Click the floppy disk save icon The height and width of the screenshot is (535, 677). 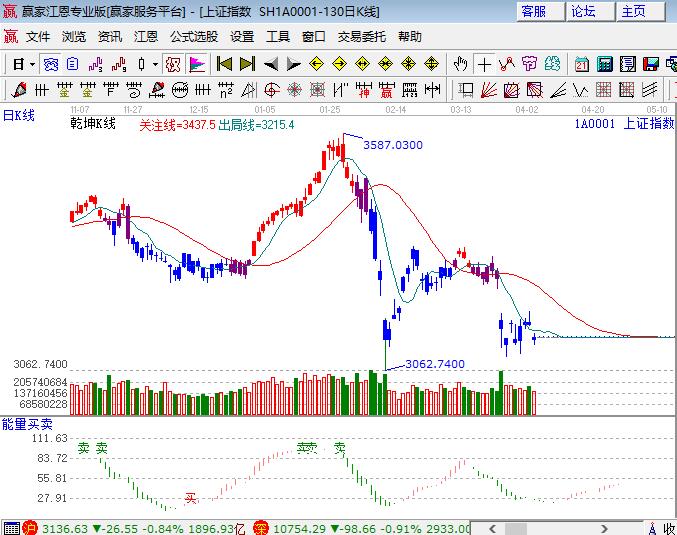click(x=652, y=64)
